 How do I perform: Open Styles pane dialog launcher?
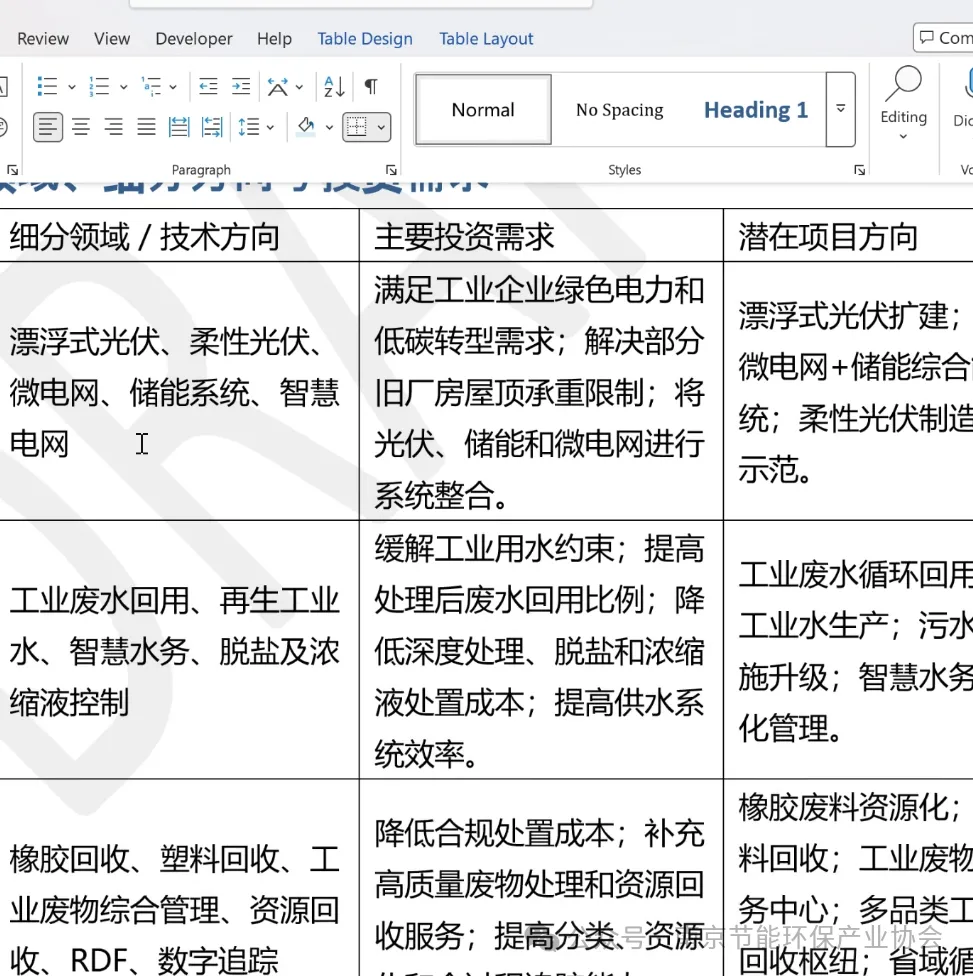click(860, 170)
